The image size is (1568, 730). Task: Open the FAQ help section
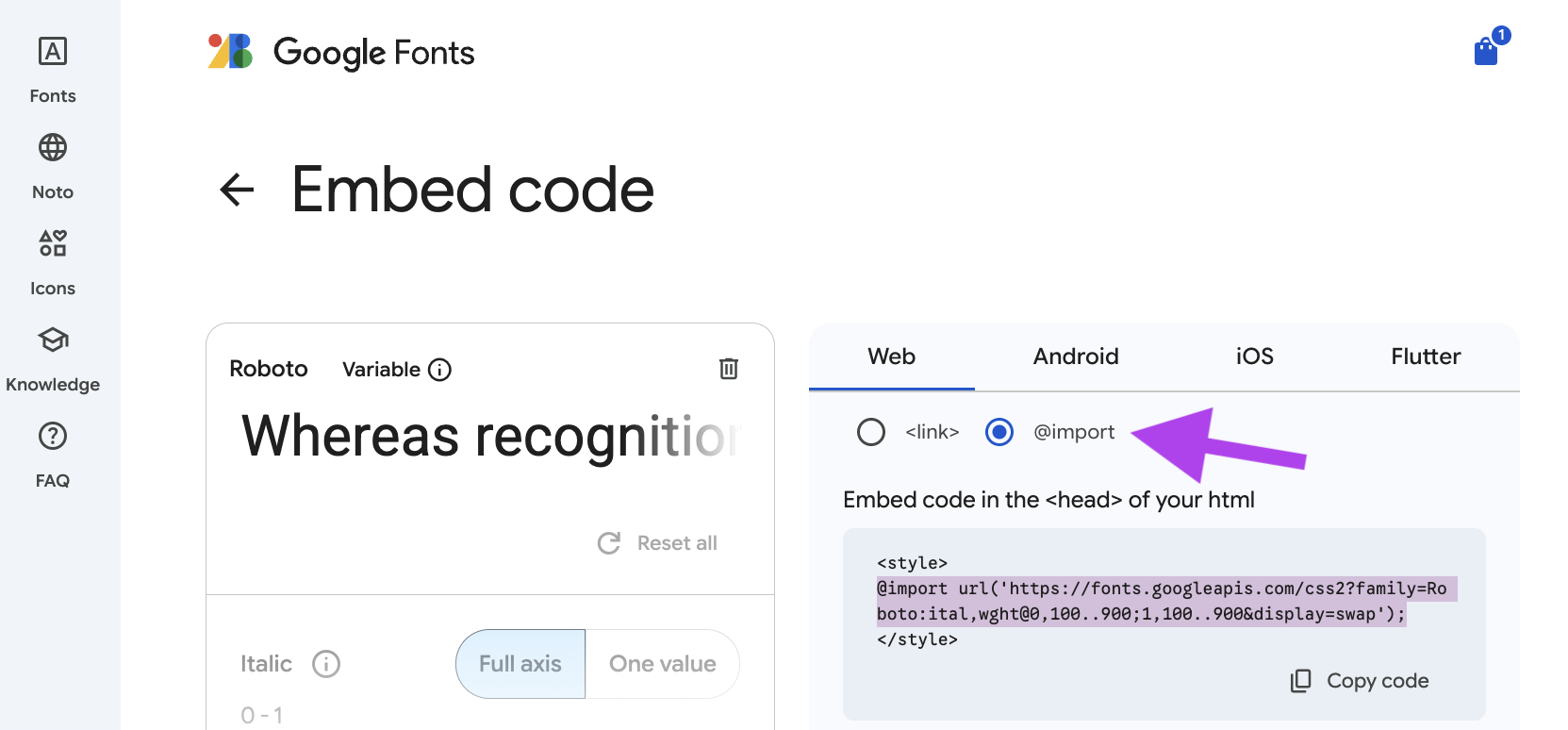[53, 455]
